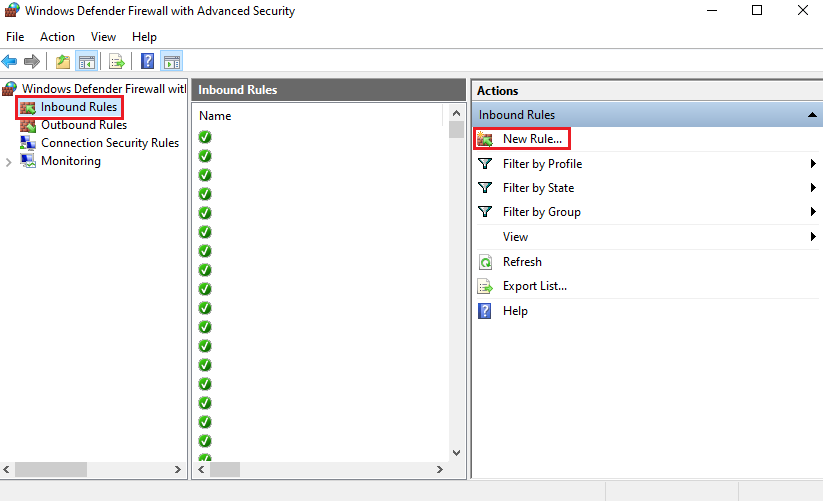Expand the Monitoring tree node chevron
Viewport: 823px width, 501px height.
coord(8,163)
